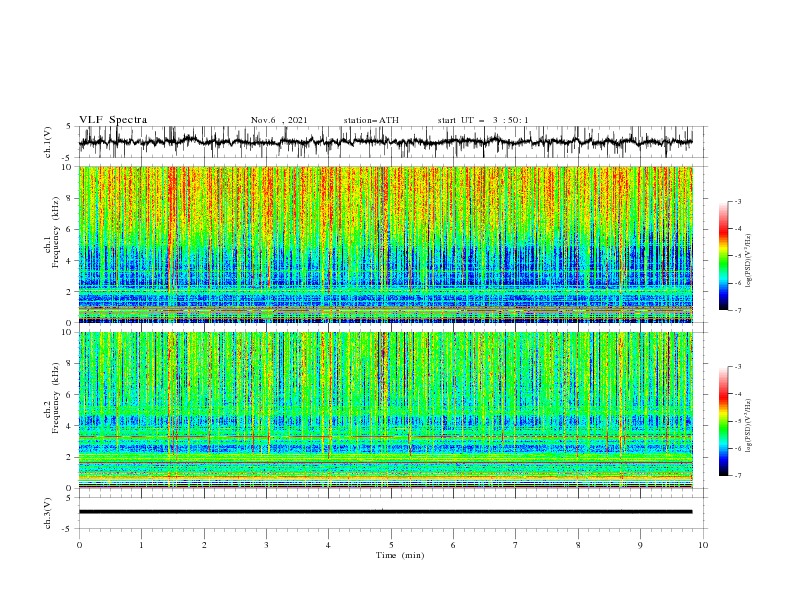
Task: Click the 'station=ATH' label
Action: point(371,120)
